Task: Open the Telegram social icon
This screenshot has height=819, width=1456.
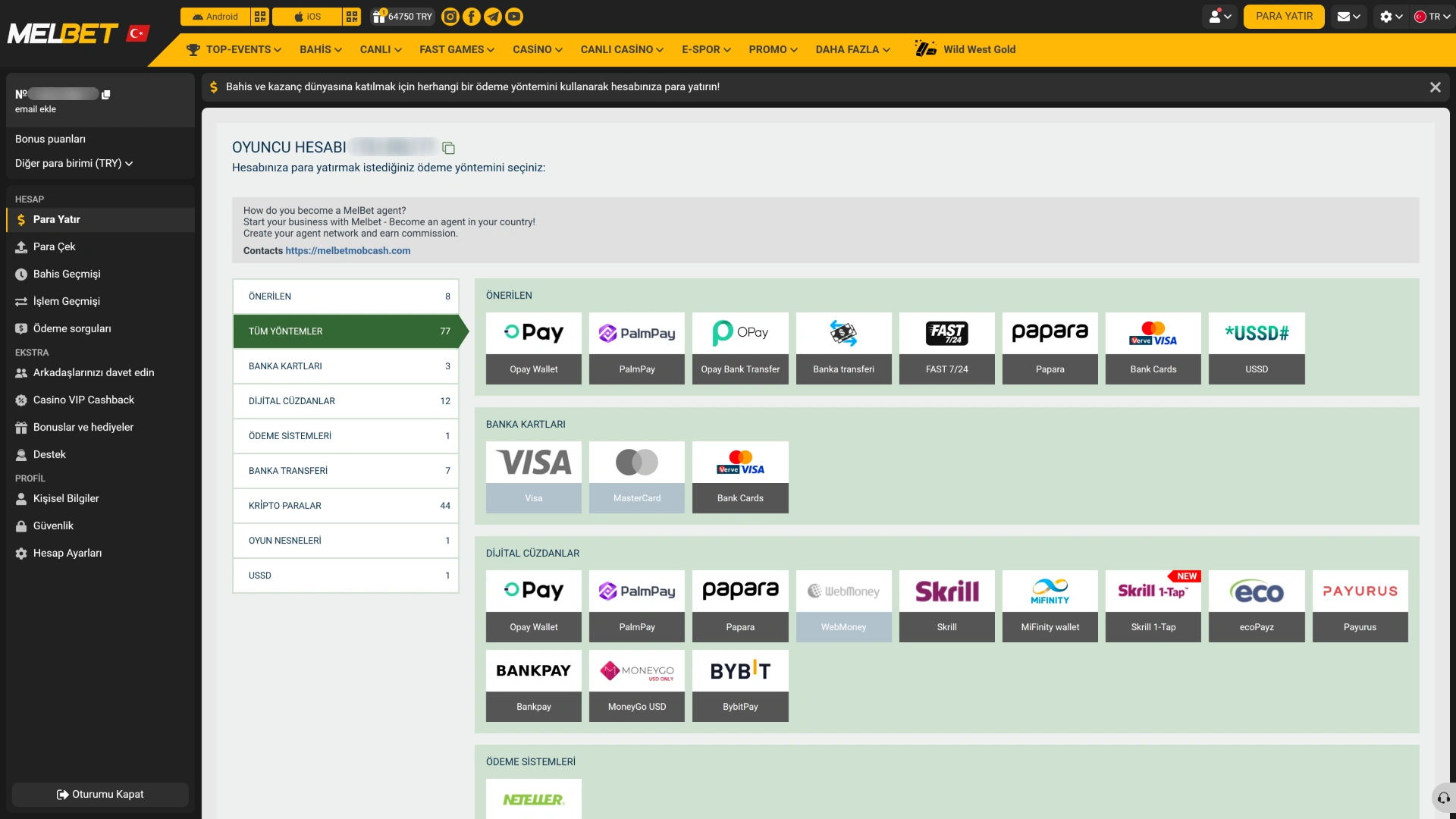Action: [493, 17]
